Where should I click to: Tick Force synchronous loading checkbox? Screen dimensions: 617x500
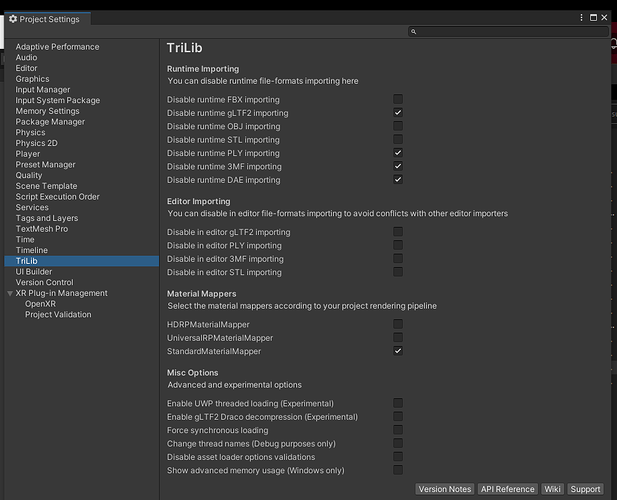398,430
